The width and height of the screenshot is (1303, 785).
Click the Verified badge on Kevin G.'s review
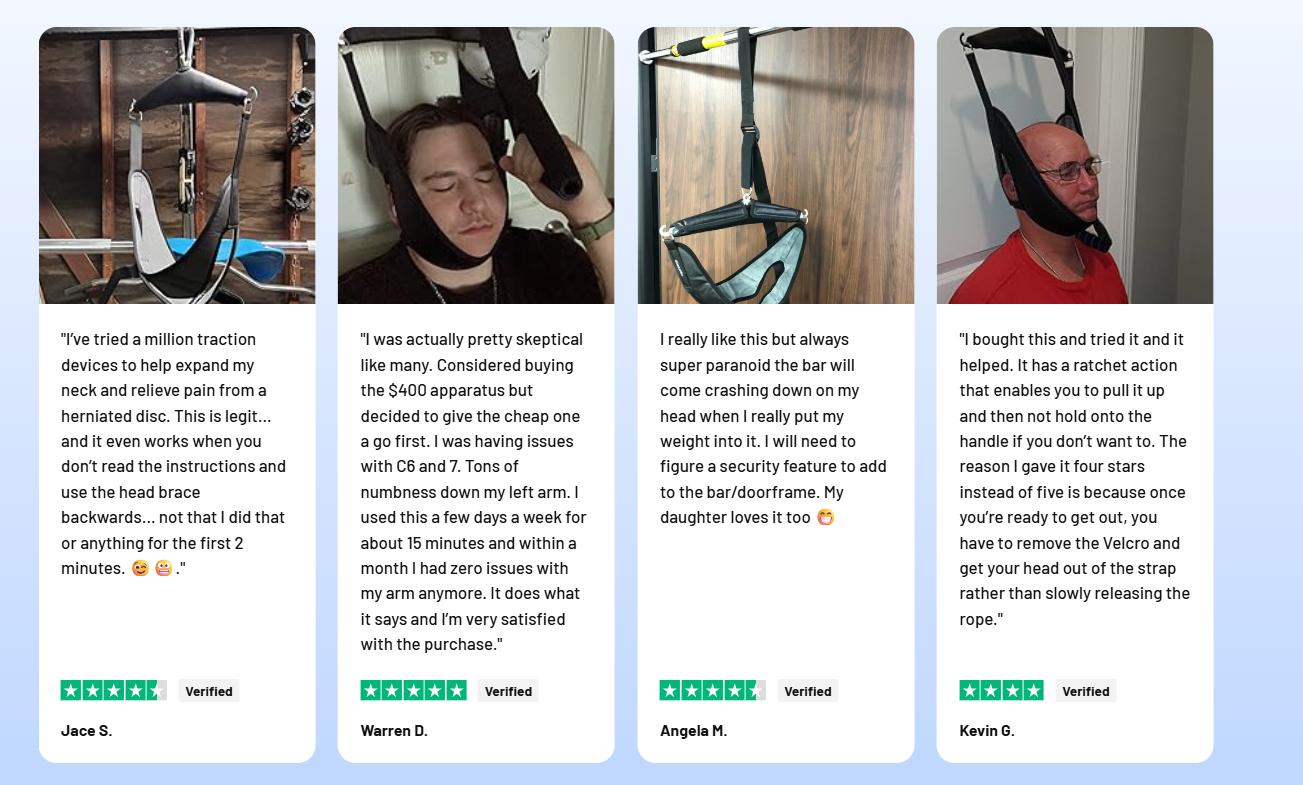point(1086,691)
